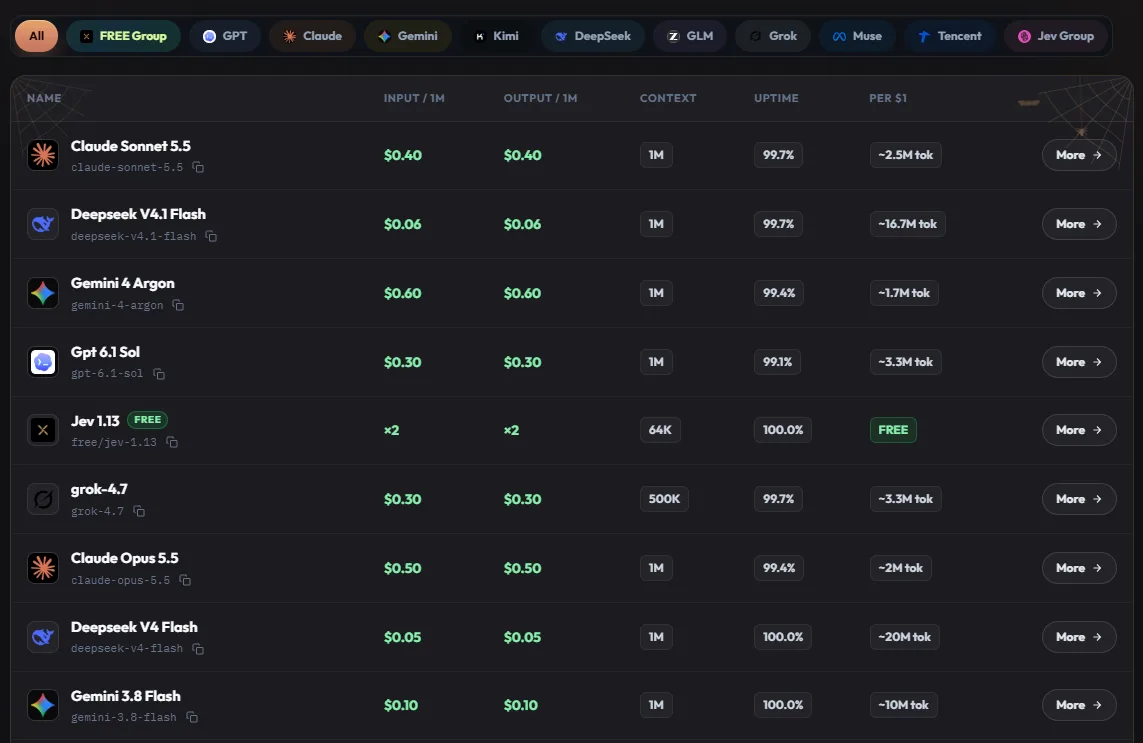The image size is (1143, 743).
Task: Click the Jev 1.13 X logo icon
Action: pos(43,430)
